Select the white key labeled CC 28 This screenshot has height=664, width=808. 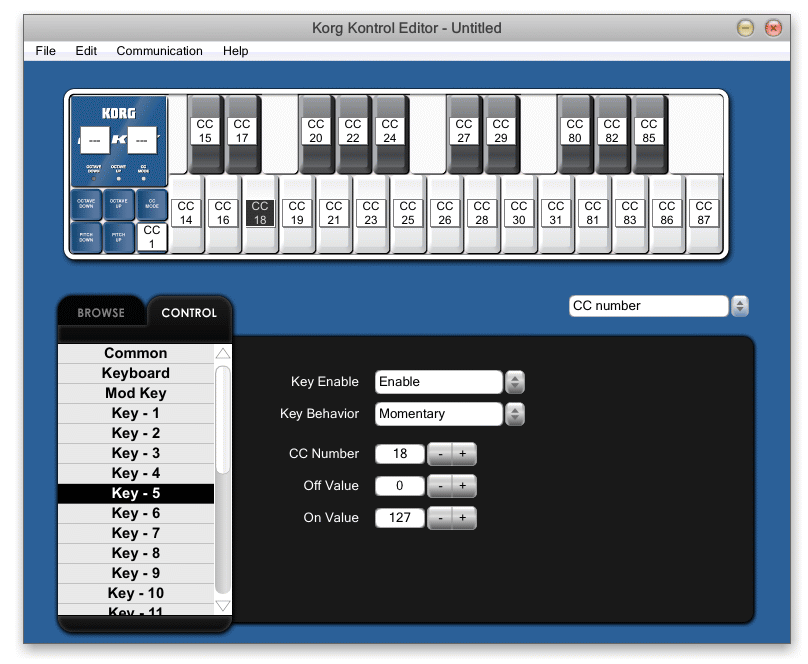click(x=482, y=213)
